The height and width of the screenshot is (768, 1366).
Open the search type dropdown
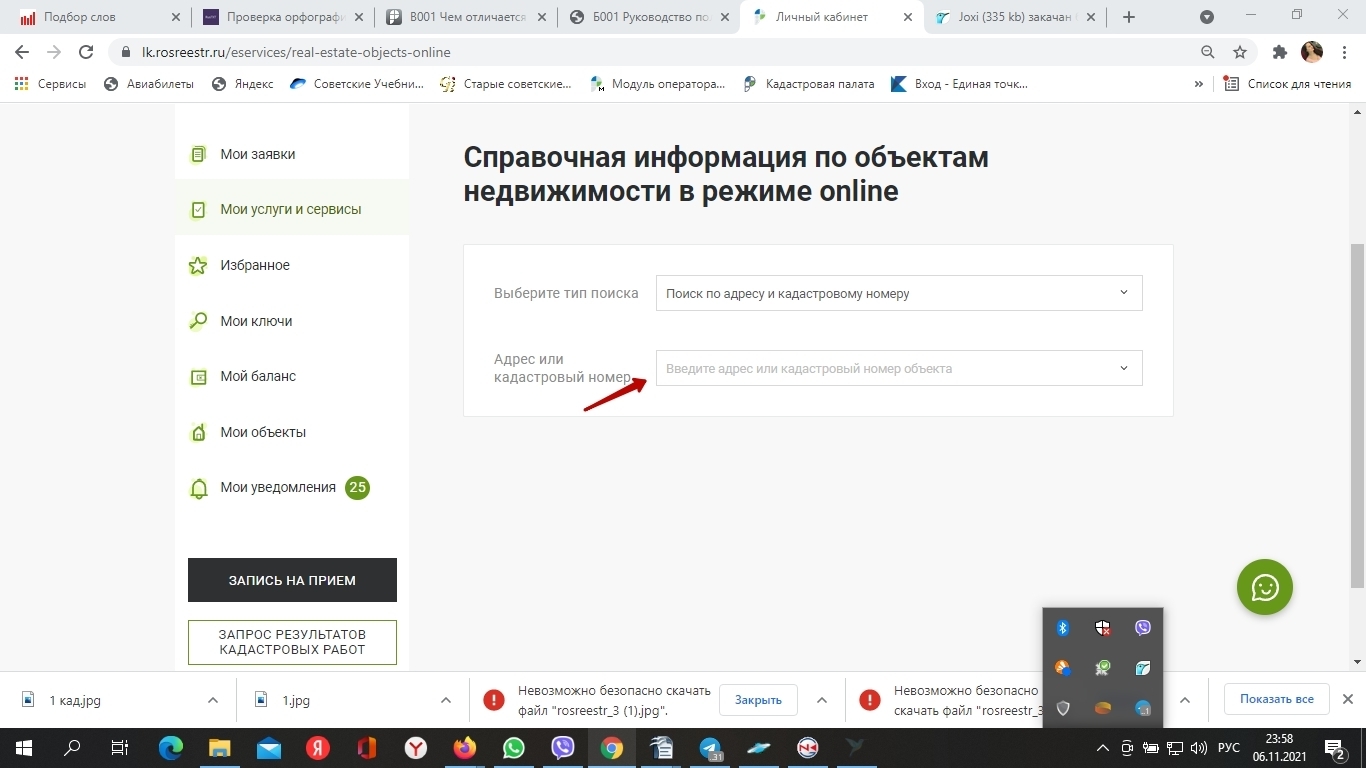click(x=899, y=293)
